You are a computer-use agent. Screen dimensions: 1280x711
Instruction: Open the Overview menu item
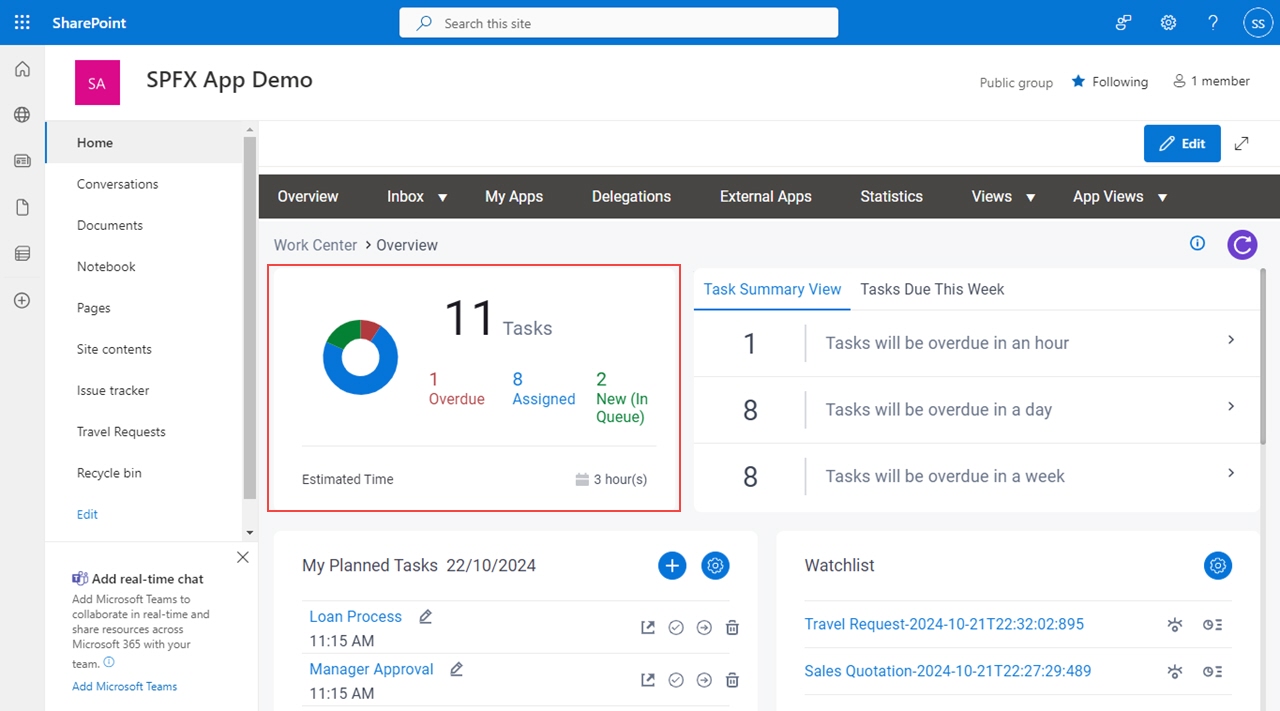tap(308, 196)
